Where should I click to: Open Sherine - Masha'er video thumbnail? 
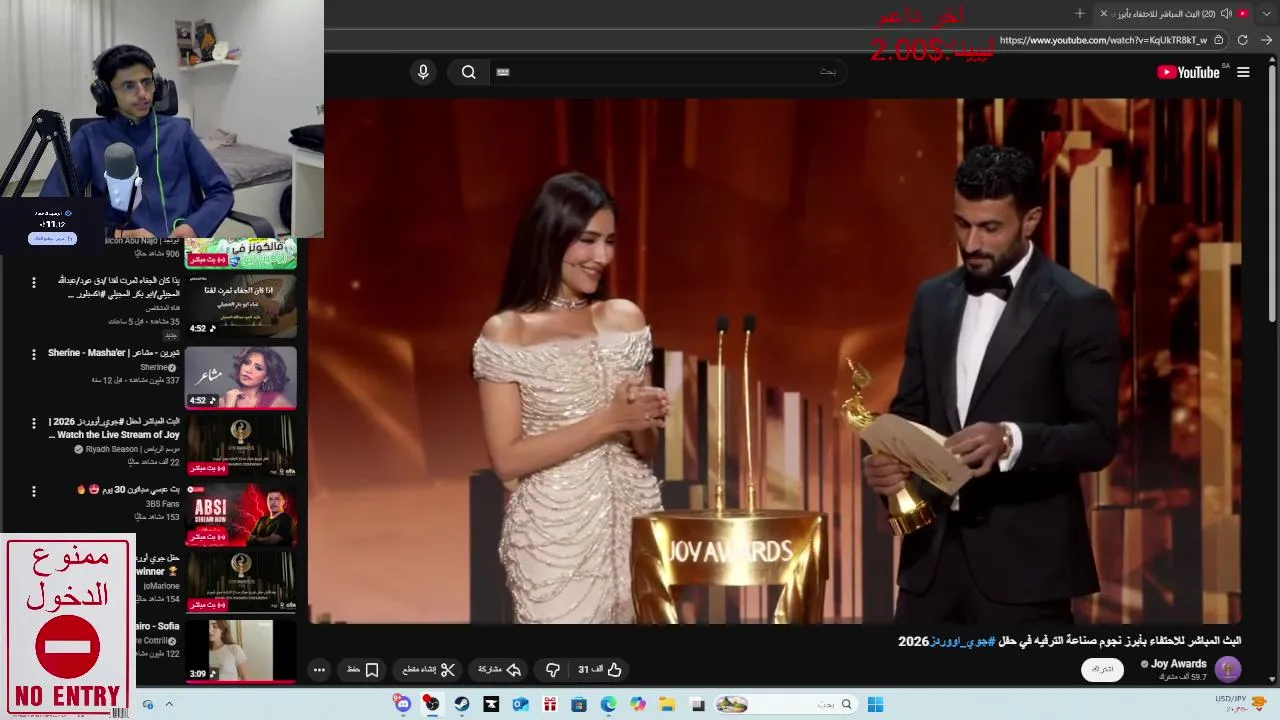point(240,378)
